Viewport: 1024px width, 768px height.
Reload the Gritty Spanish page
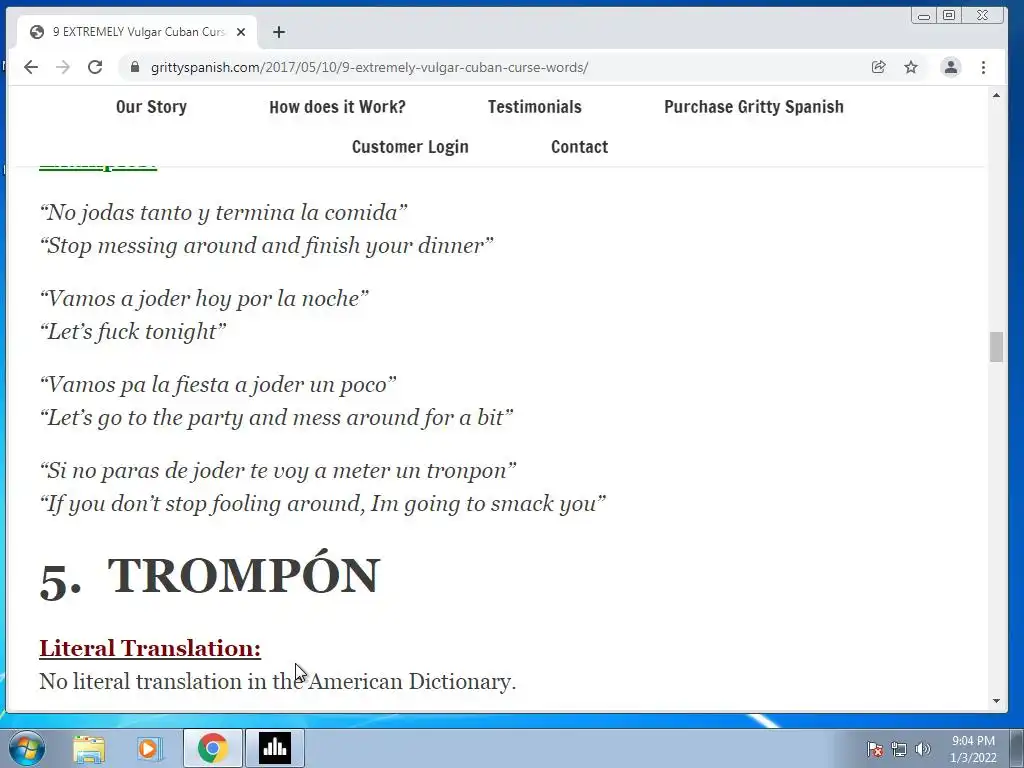click(95, 67)
